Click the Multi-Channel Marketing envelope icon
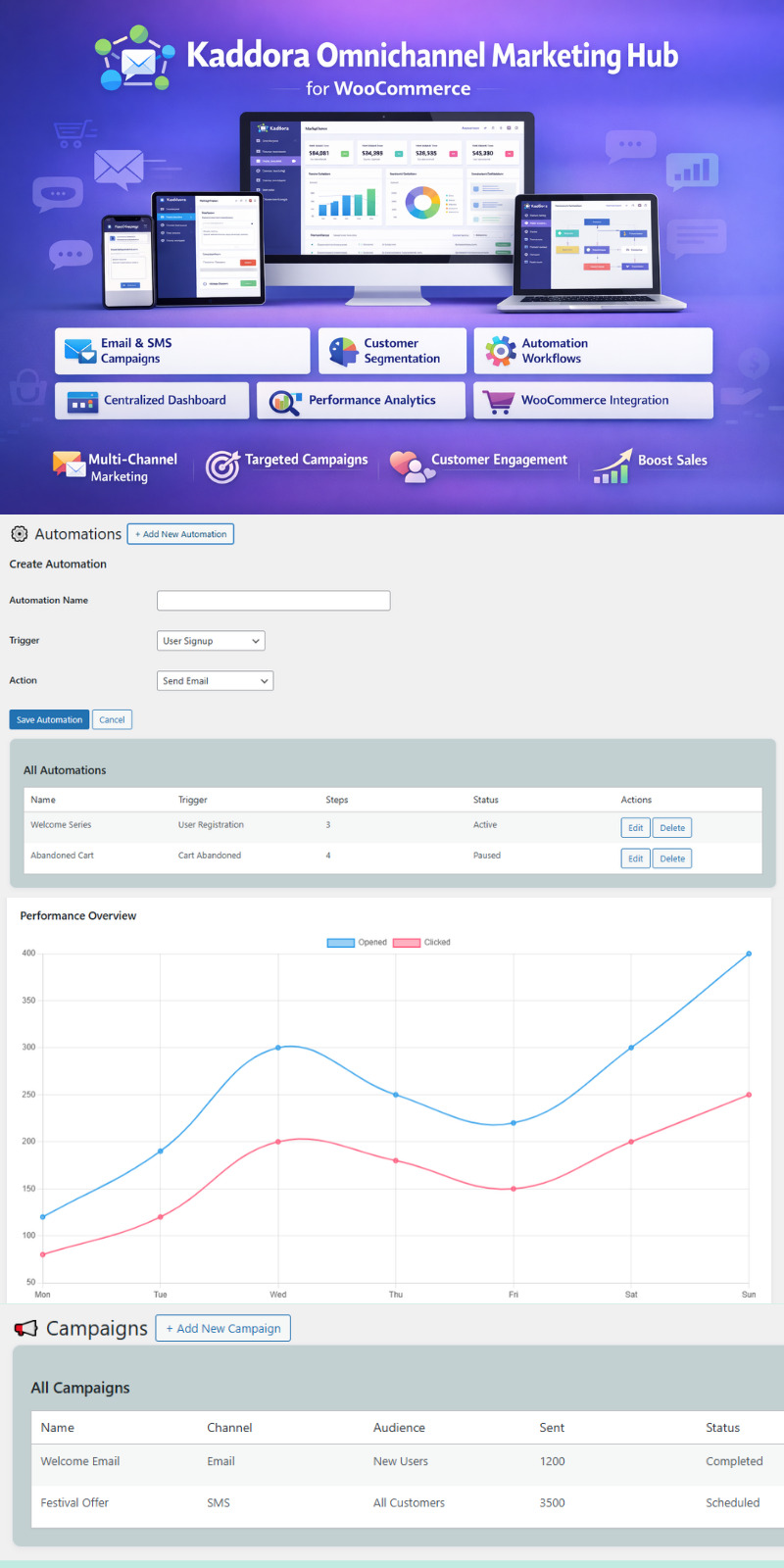The width and height of the screenshot is (784, 1568). coord(69,465)
